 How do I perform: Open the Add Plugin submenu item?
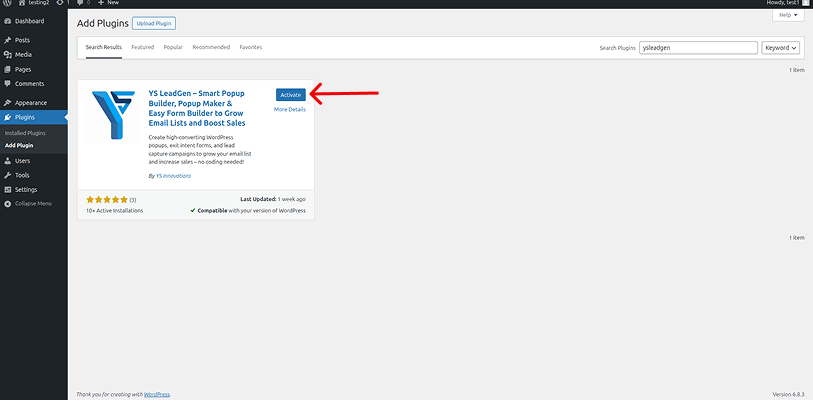19,145
